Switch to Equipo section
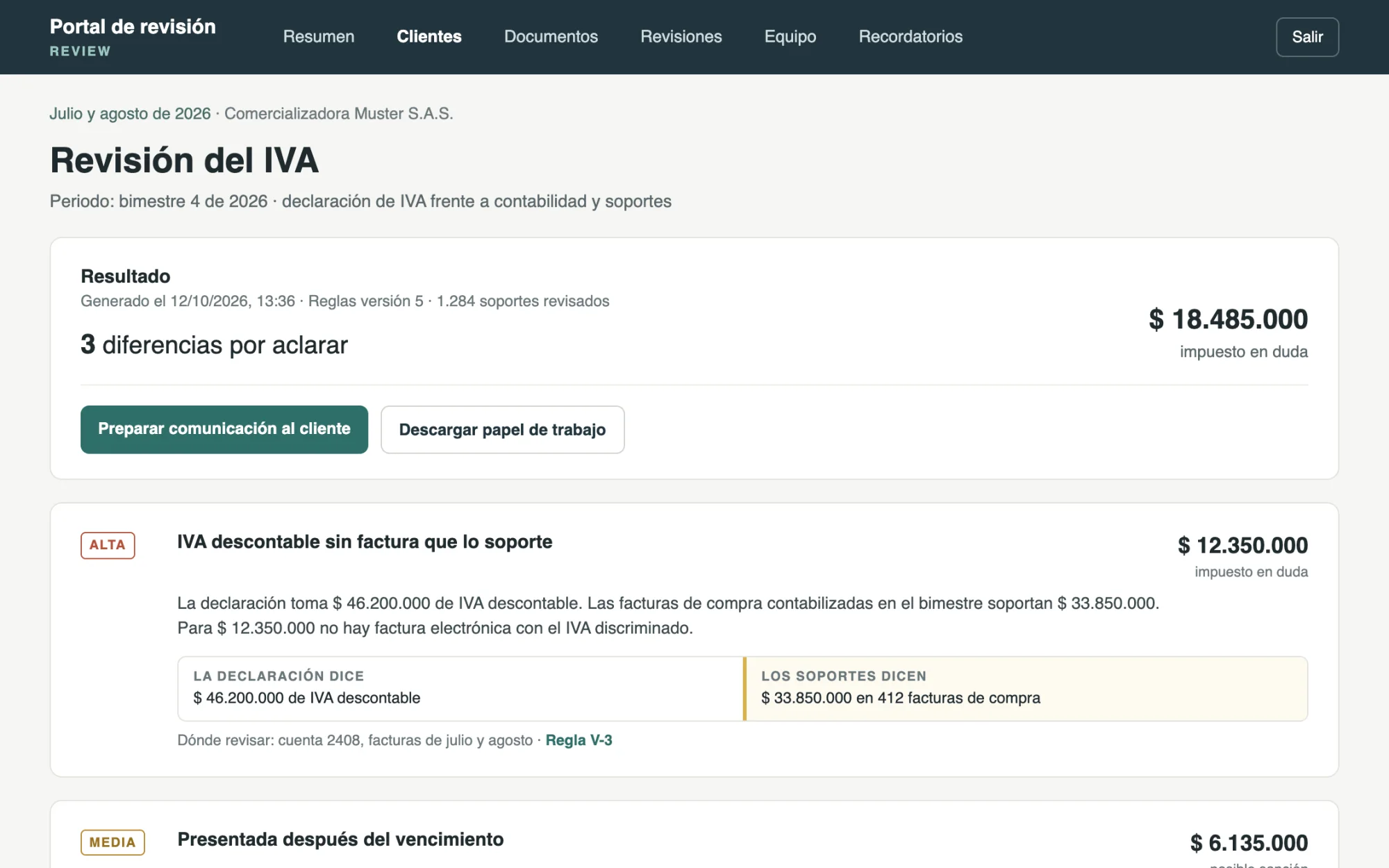This screenshot has height=868, width=1389. coord(790,37)
